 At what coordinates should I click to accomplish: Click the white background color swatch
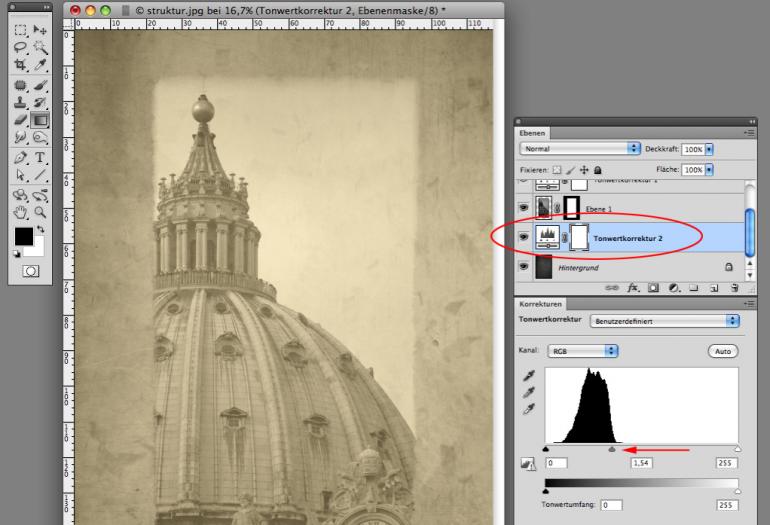pyautogui.click(x=38, y=250)
